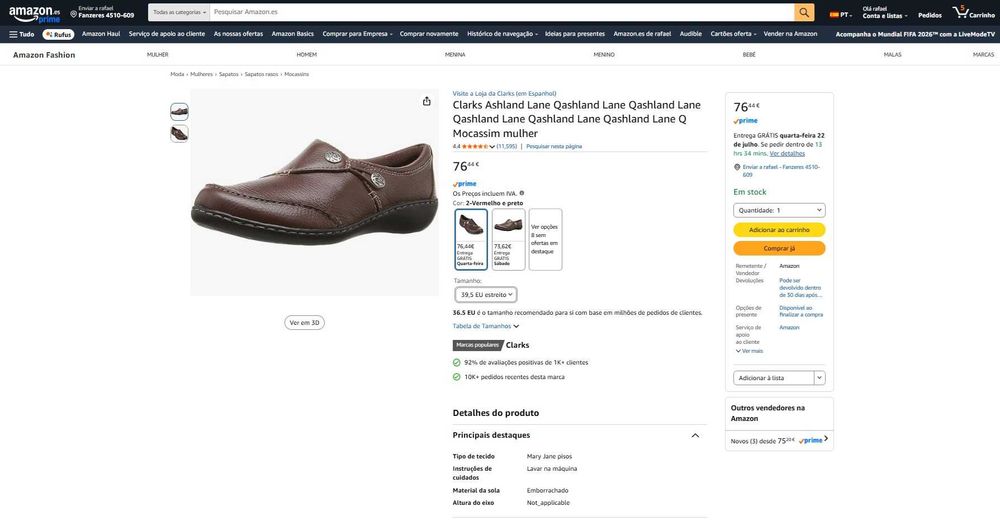Open As nossas ofertas nav item
Screen dimensions: 1000x525
[238, 34]
